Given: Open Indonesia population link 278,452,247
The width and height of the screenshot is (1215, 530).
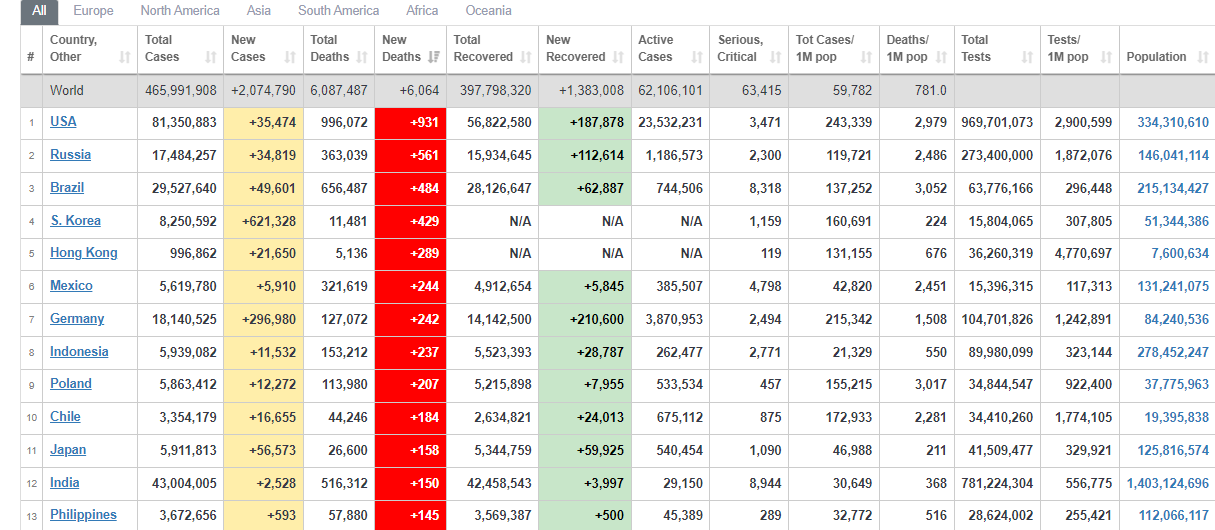Looking at the screenshot, I should click(x=1173, y=352).
